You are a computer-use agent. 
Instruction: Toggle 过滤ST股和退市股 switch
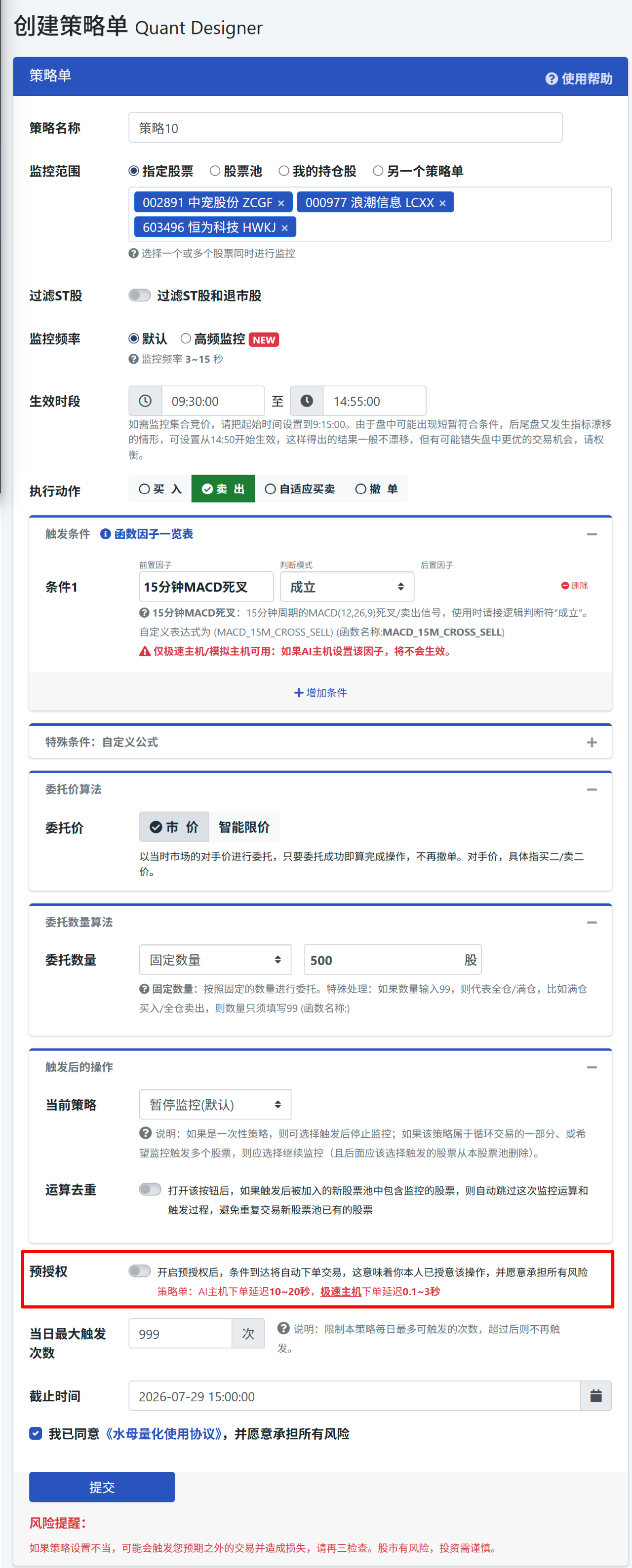pyautogui.click(x=139, y=295)
